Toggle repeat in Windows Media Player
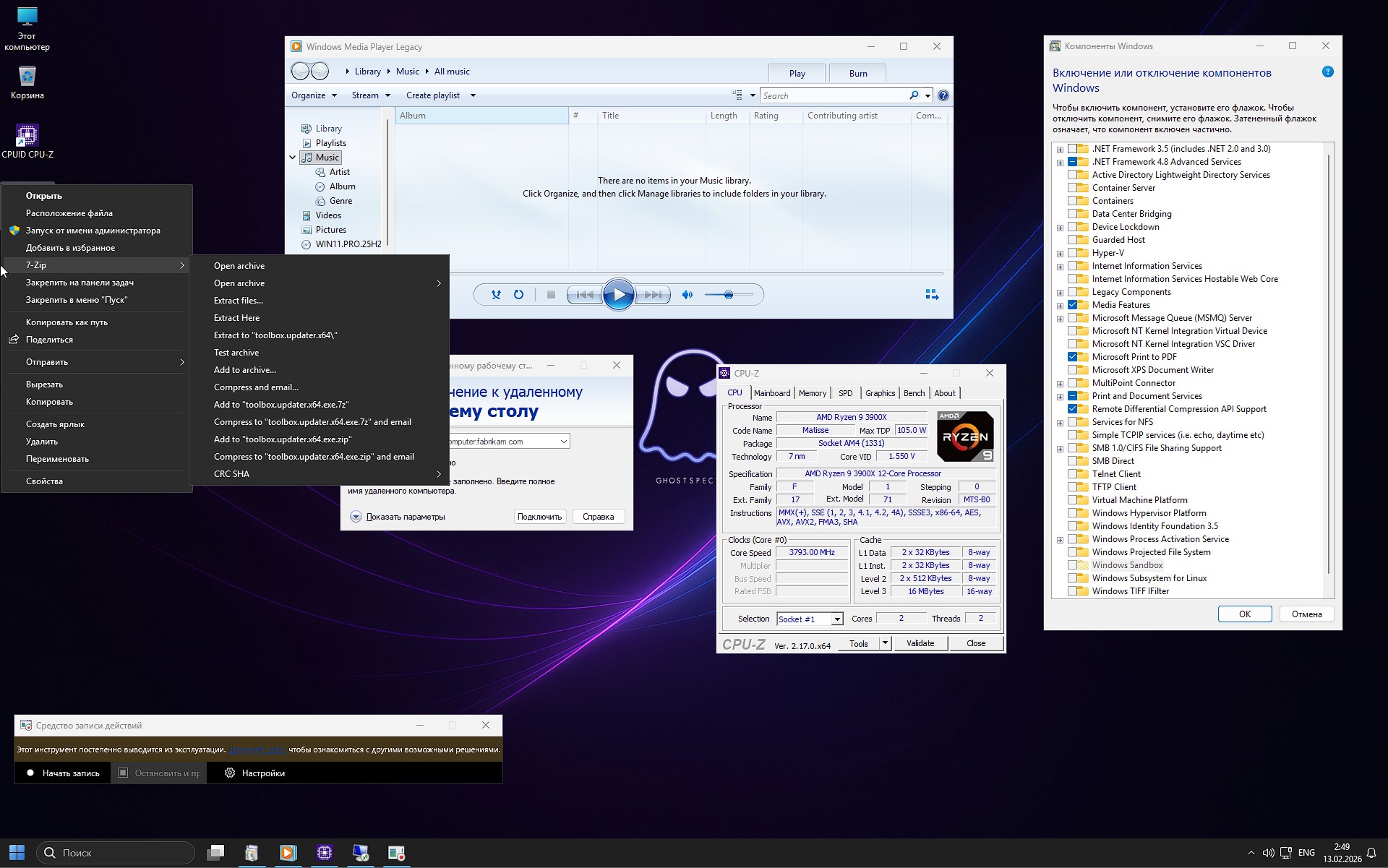This screenshot has height=868, width=1388. 518,294
